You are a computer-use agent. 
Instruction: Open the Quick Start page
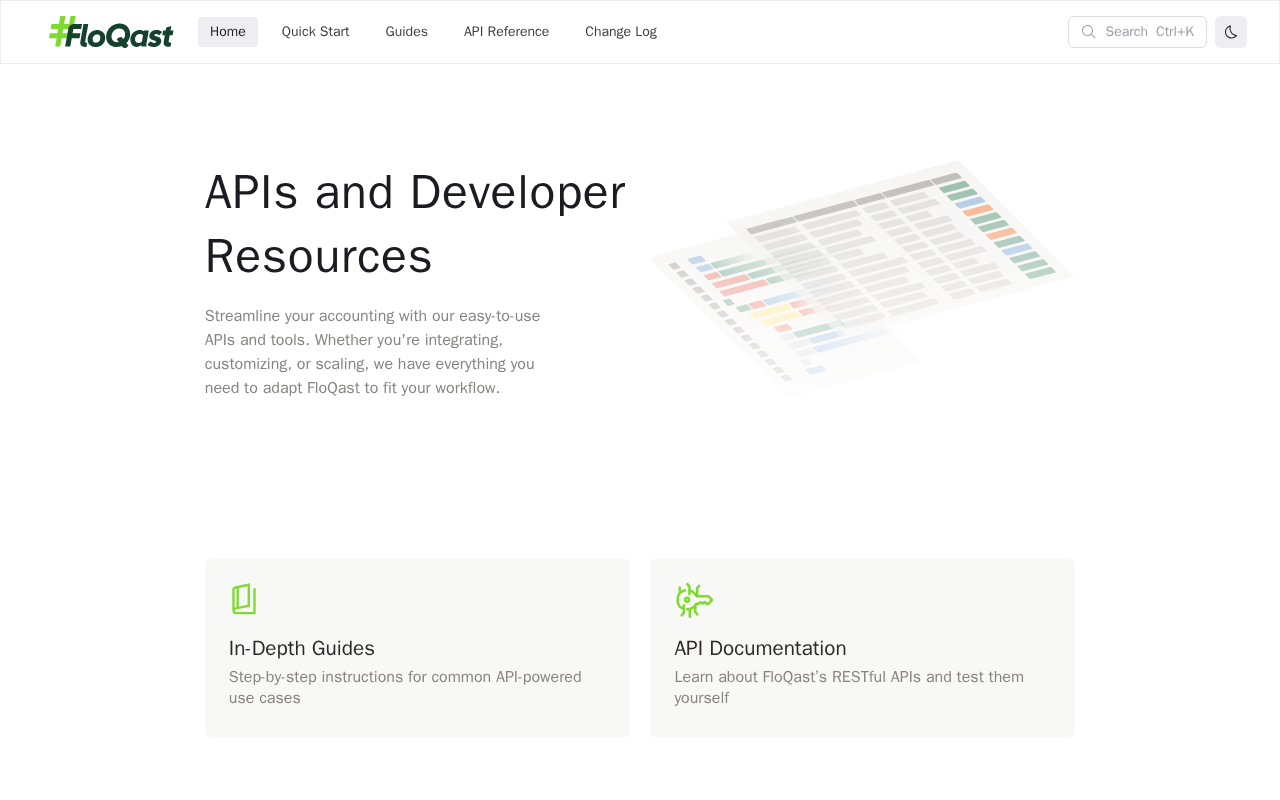[x=315, y=32]
